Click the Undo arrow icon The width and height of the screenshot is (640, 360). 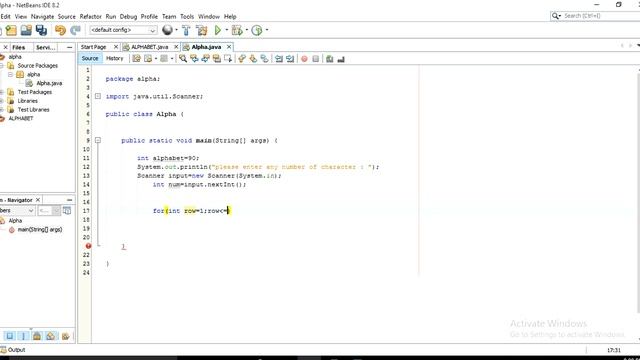[x=60, y=30]
